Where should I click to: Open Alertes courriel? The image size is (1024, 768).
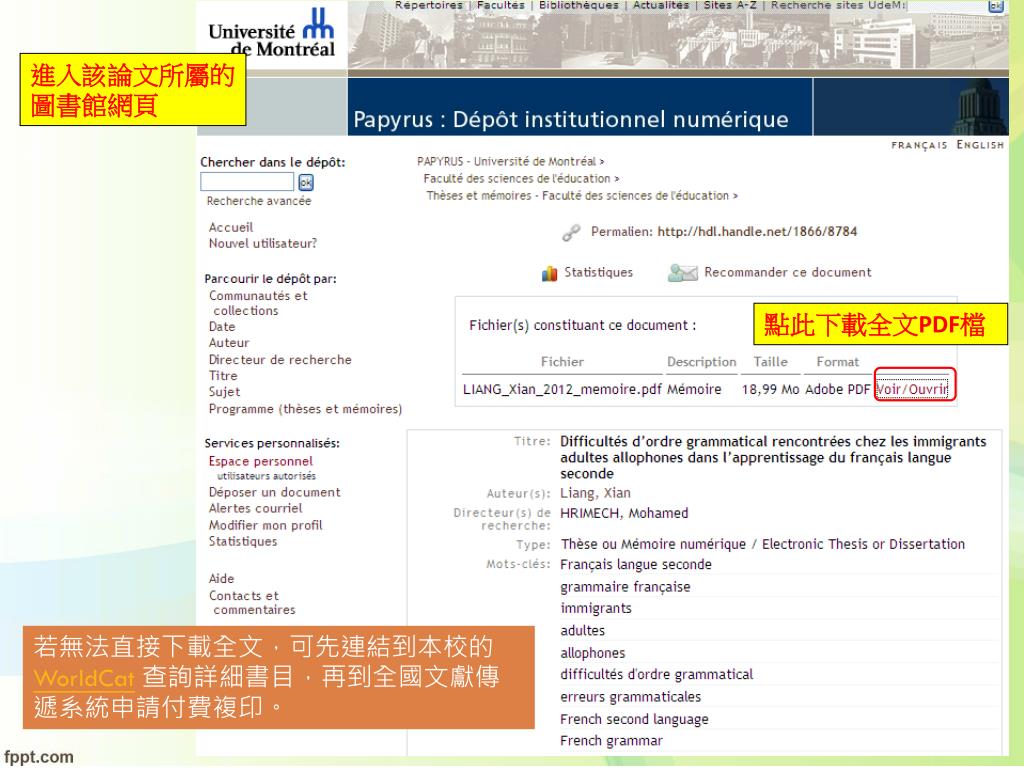click(255, 508)
